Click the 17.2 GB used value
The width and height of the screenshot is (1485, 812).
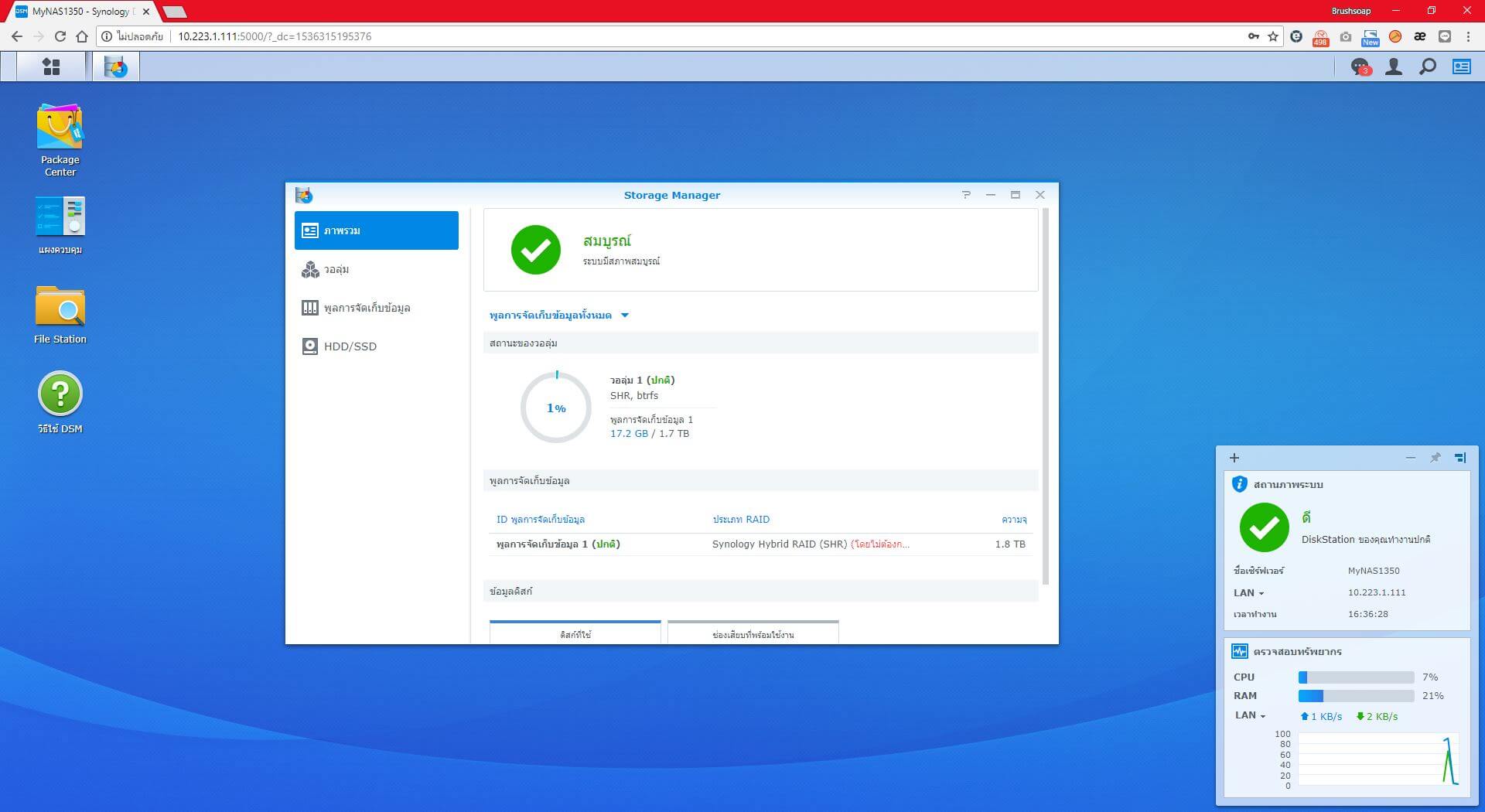pos(629,434)
